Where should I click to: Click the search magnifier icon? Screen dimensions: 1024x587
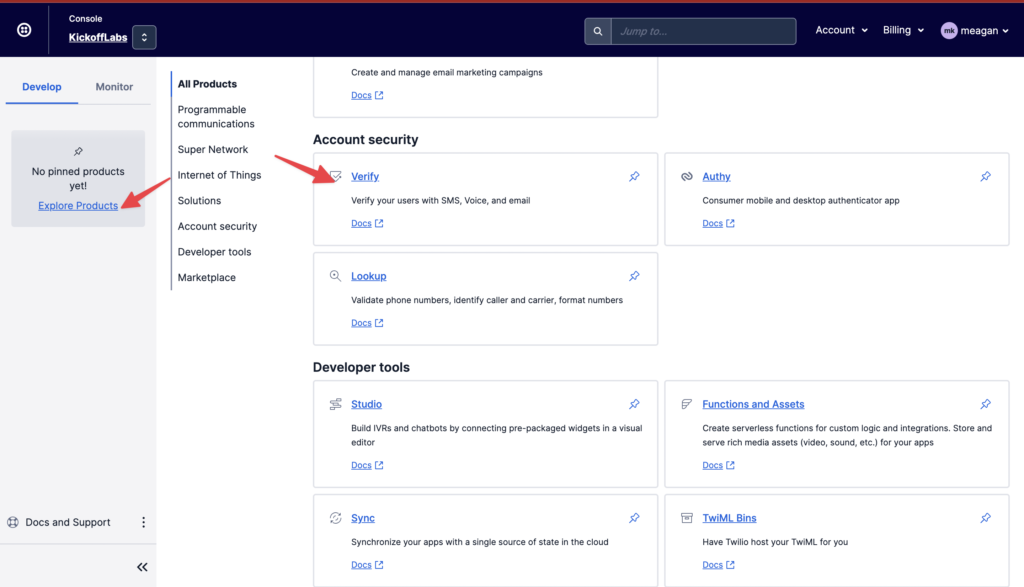(598, 31)
